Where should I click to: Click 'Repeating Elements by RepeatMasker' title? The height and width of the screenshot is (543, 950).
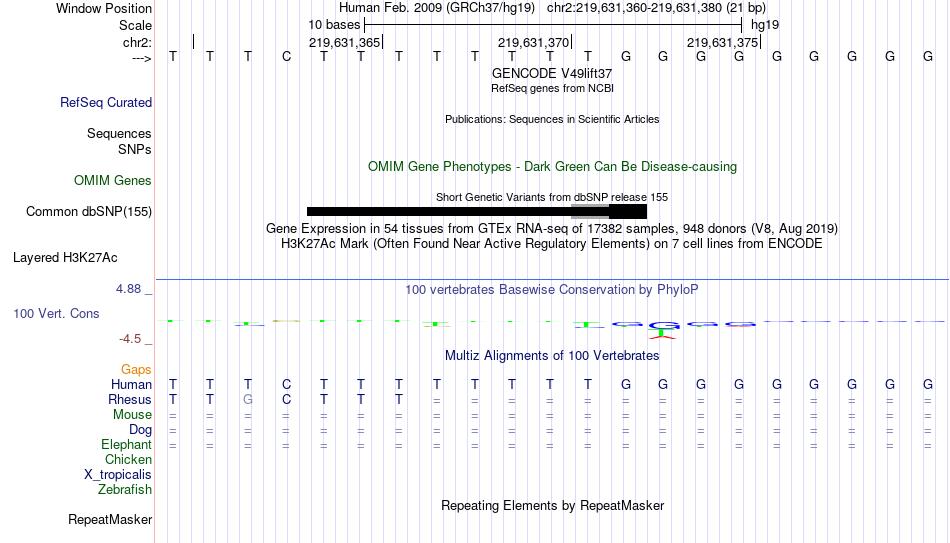click(552, 505)
